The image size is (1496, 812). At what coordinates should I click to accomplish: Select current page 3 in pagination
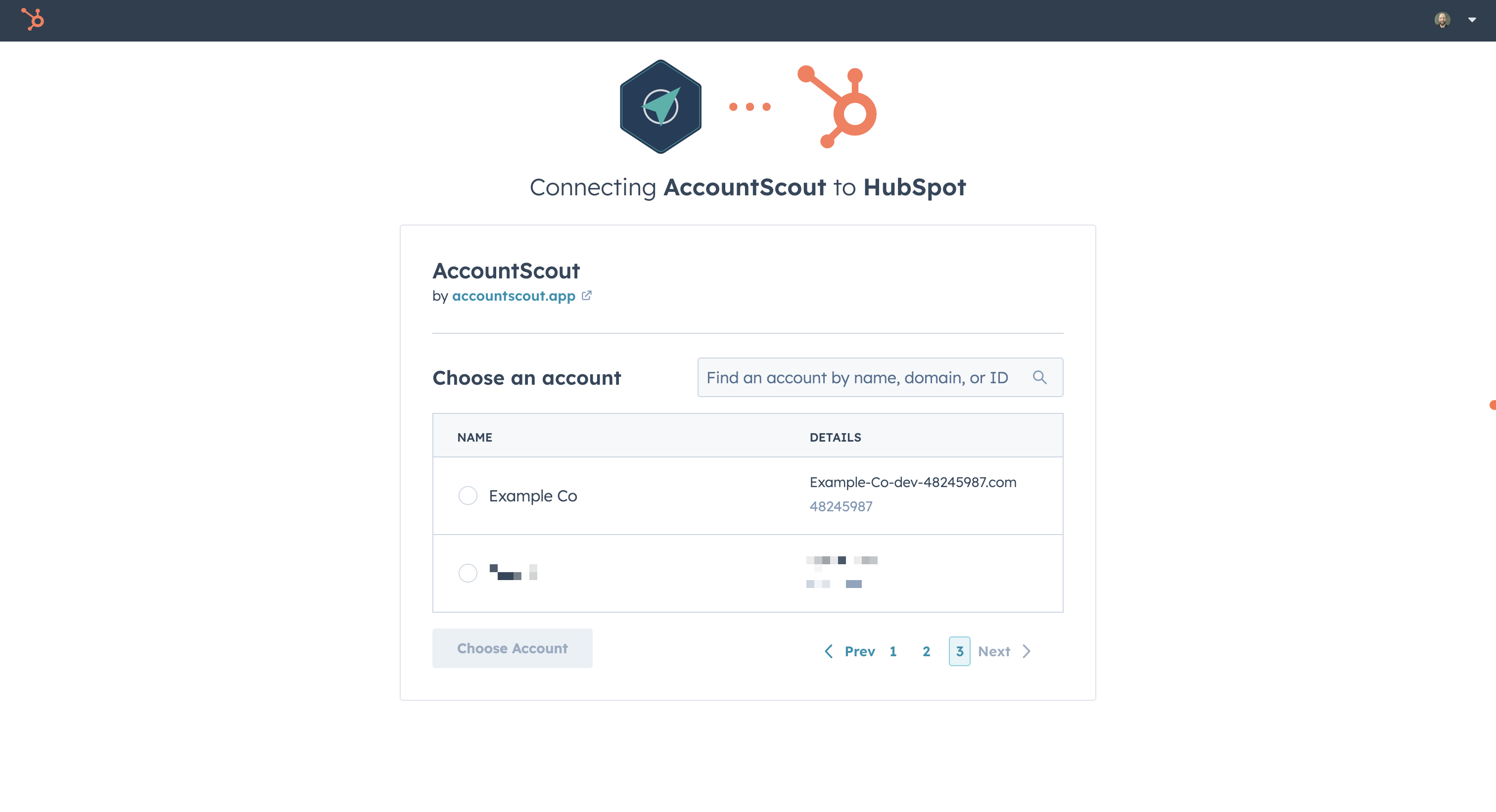959,651
